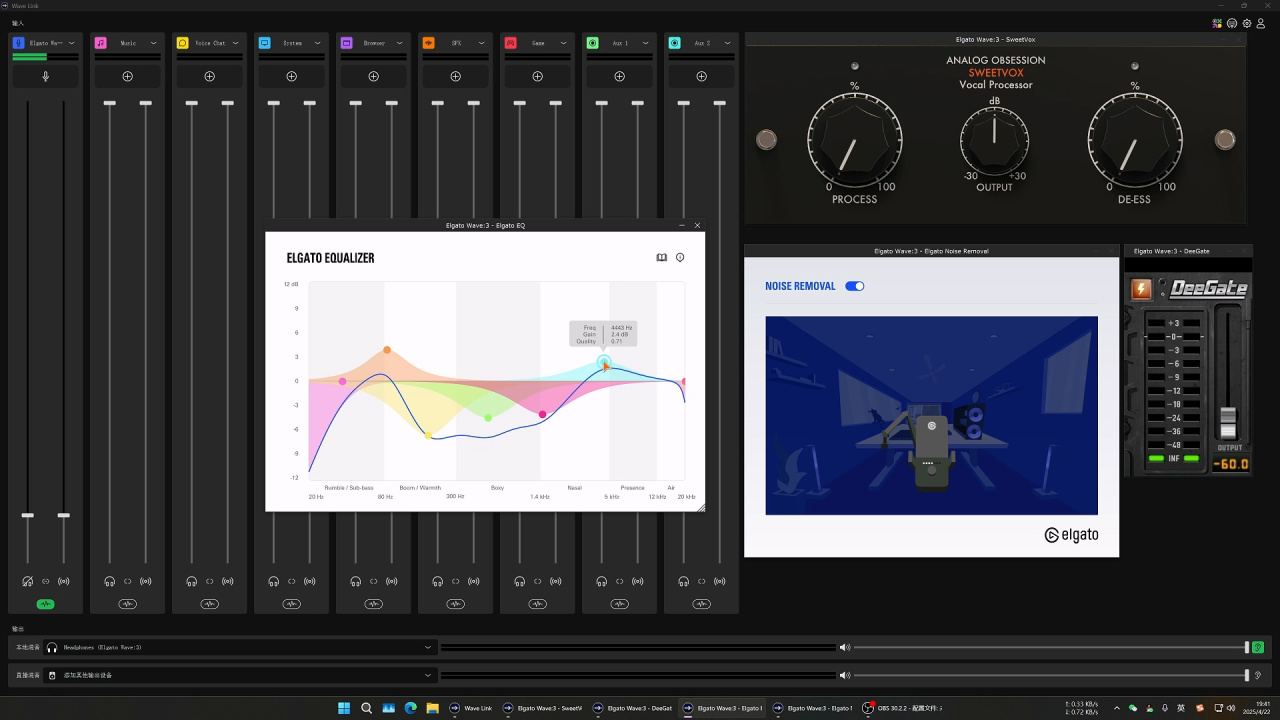The height and width of the screenshot is (720, 1280).
Task: Toggle muted headphone monitor on Elgato Wave channel
Action: [27, 581]
